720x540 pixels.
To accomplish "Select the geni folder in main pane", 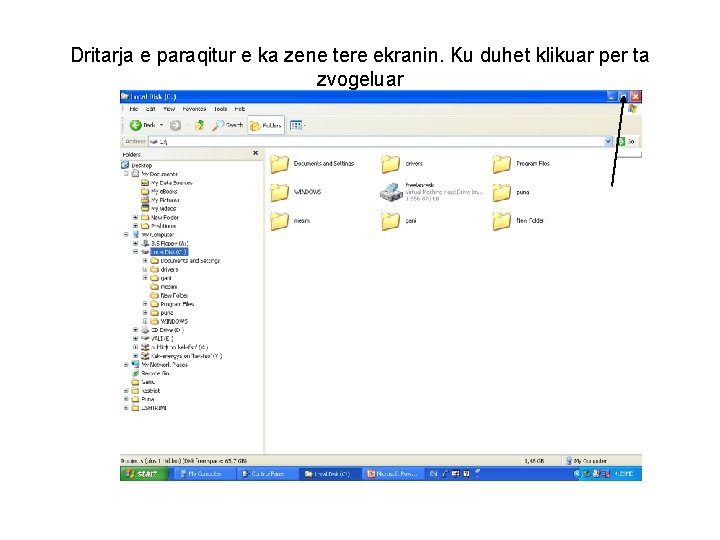I will (x=399, y=221).
